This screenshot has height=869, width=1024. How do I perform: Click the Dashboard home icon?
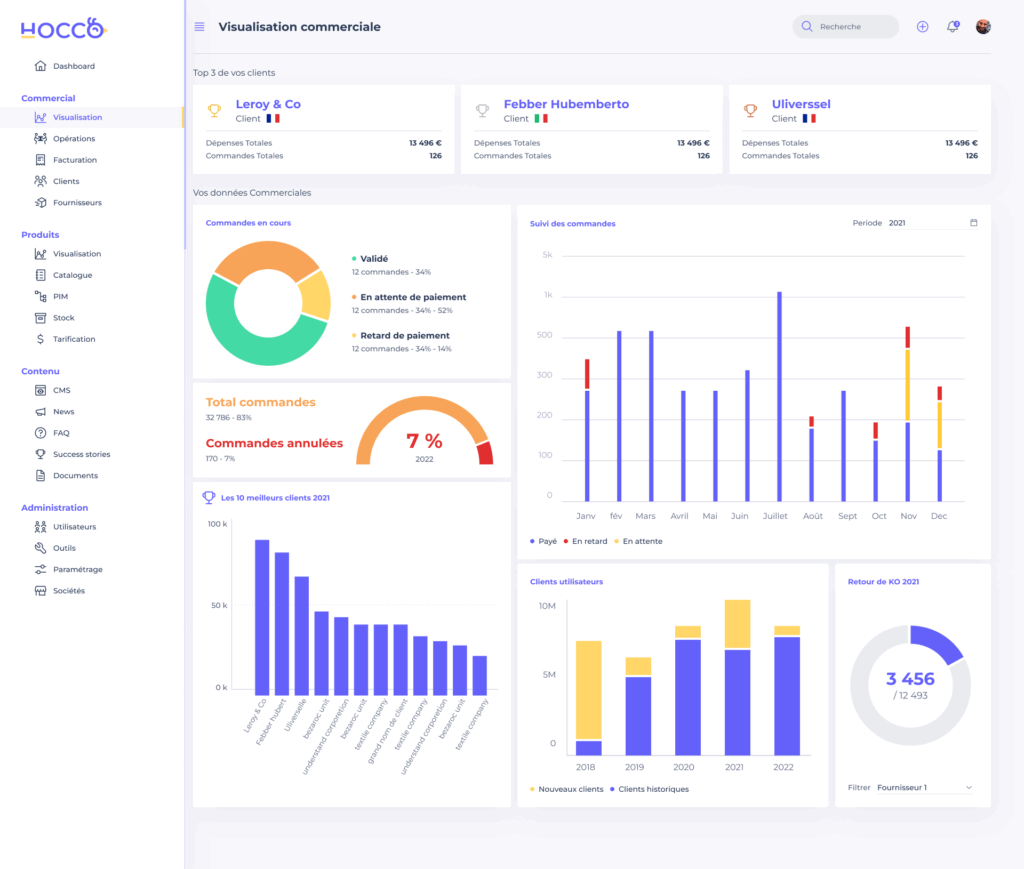click(x=40, y=66)
